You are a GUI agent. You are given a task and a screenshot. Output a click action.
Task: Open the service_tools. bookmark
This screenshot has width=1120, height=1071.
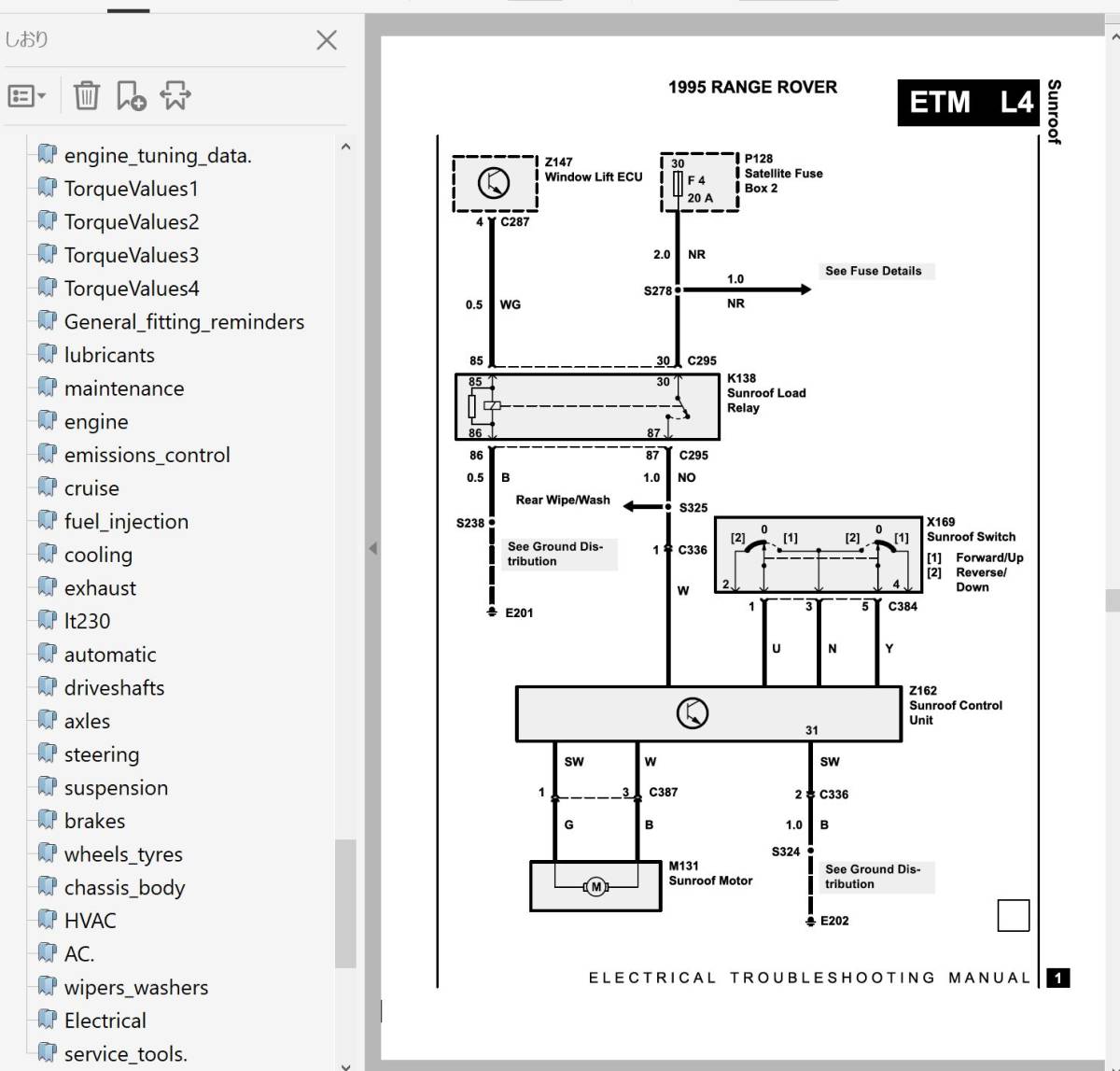(126, 1054)
